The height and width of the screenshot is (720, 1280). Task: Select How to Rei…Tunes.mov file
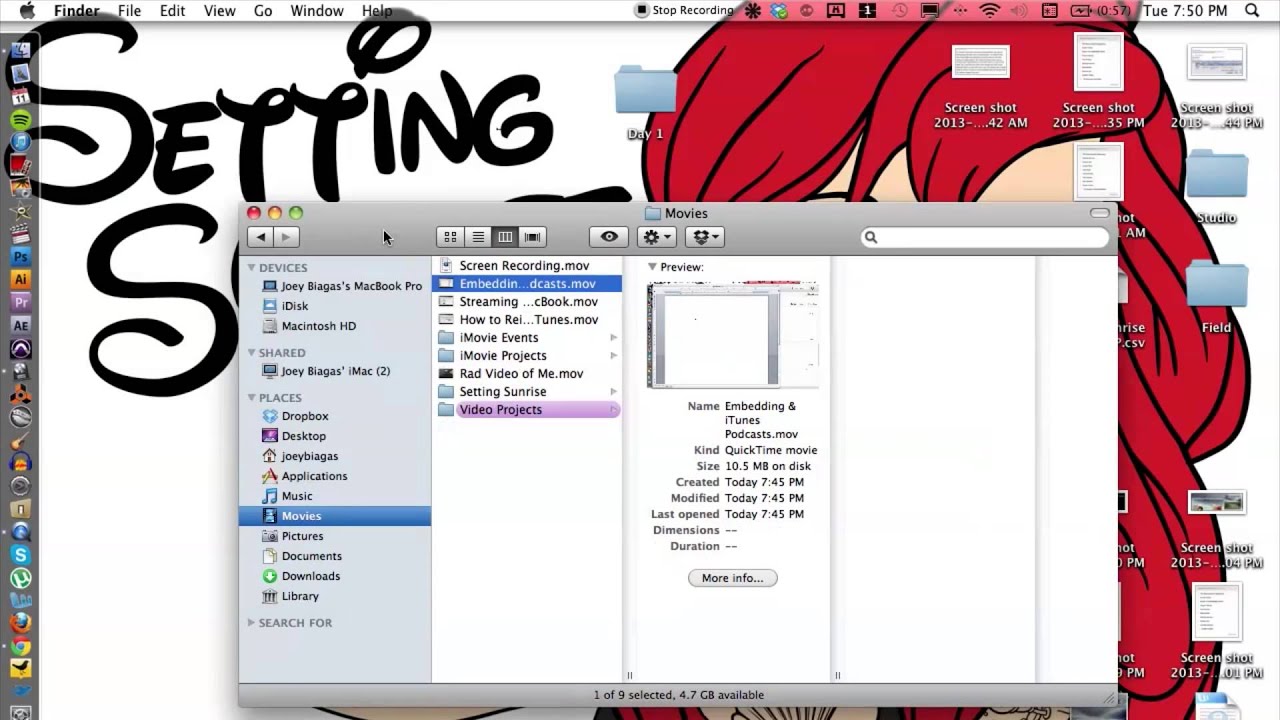[x=527, y=320]
